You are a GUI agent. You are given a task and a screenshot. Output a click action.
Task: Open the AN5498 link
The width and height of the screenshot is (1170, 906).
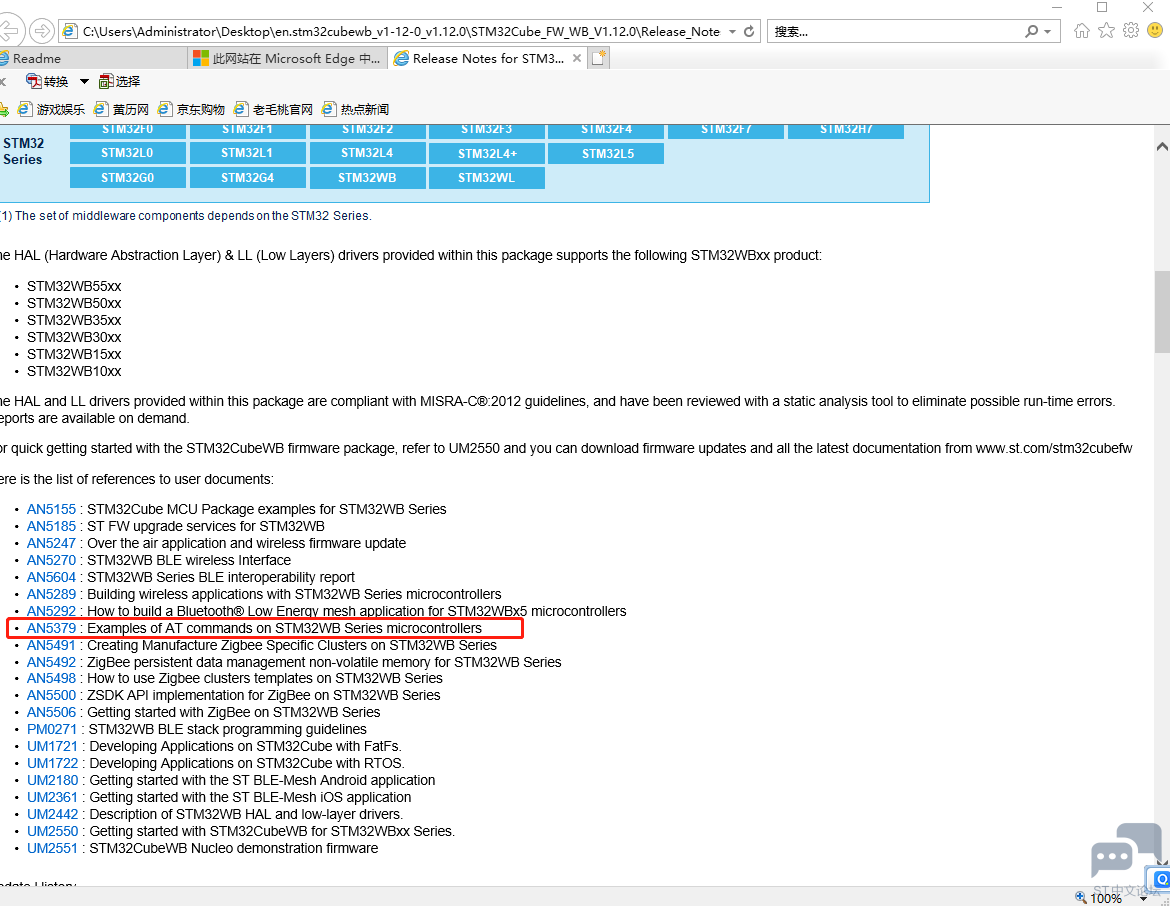[x=51, y=678]
